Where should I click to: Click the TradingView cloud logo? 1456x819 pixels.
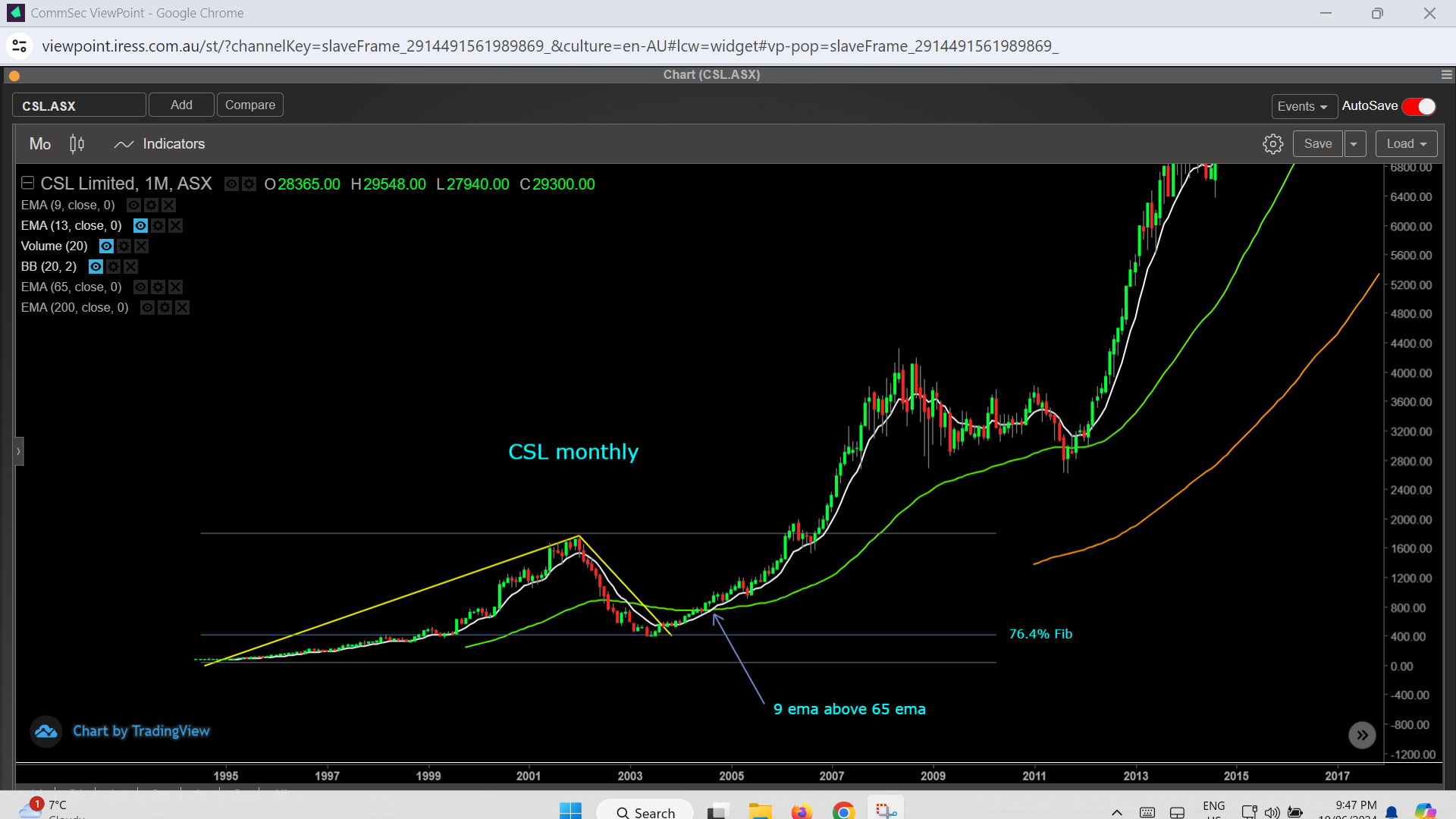(46, 731)
